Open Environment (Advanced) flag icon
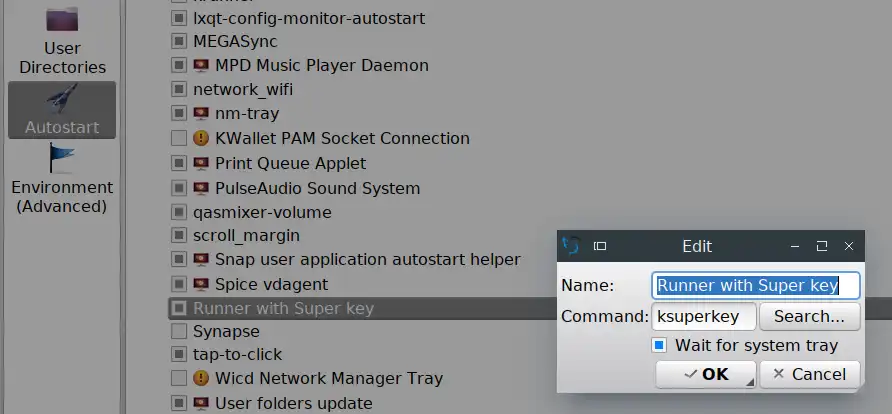 [x=62, y=159]
